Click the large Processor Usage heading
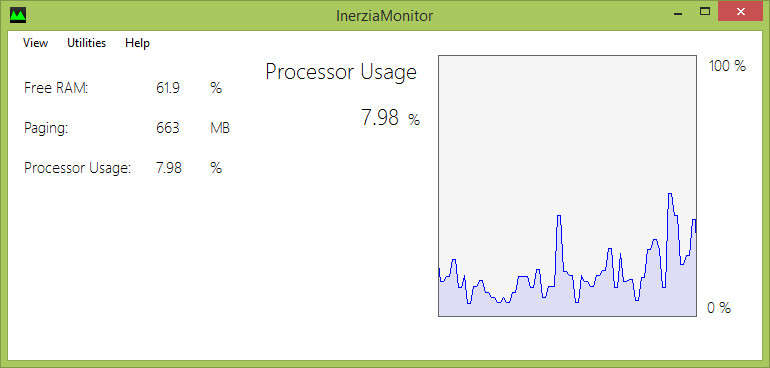This screenshot has width=770, height=368. click(341, 73)
